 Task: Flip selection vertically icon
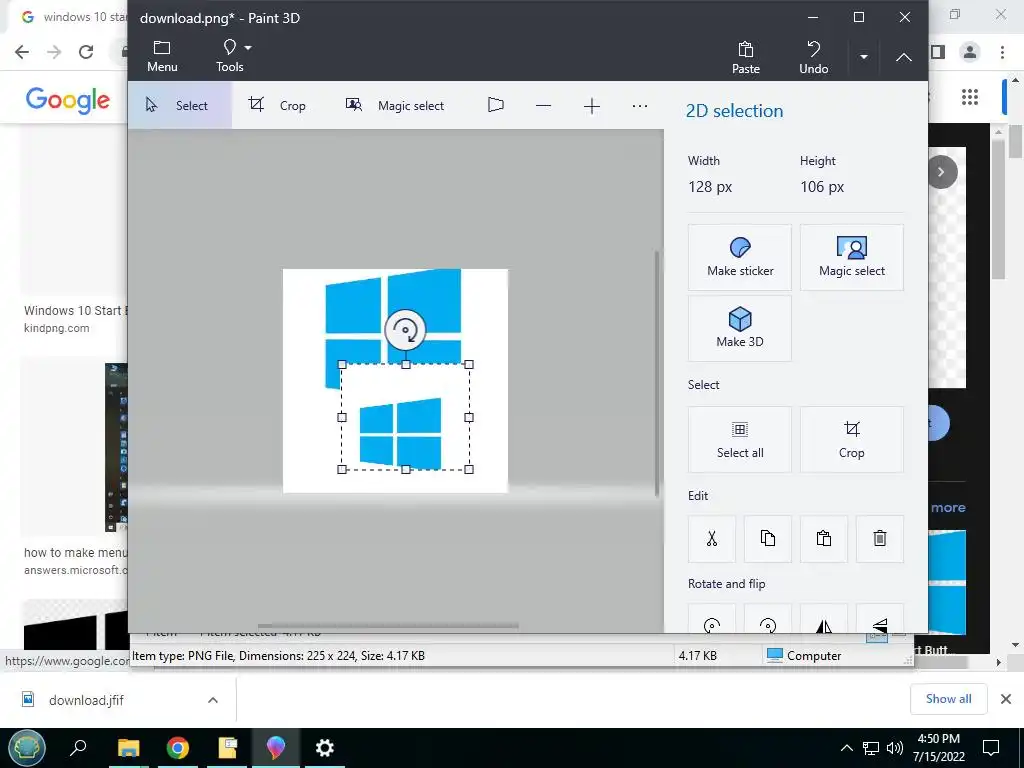pos(880,619)
